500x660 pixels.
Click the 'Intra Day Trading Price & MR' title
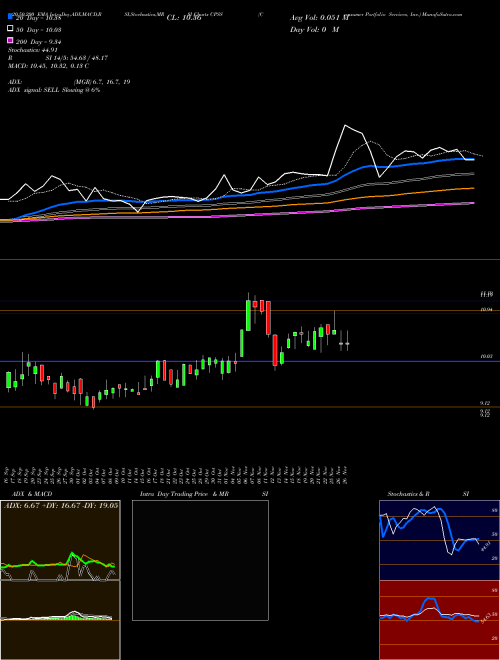pyautogui.click(x=184, y=494)
